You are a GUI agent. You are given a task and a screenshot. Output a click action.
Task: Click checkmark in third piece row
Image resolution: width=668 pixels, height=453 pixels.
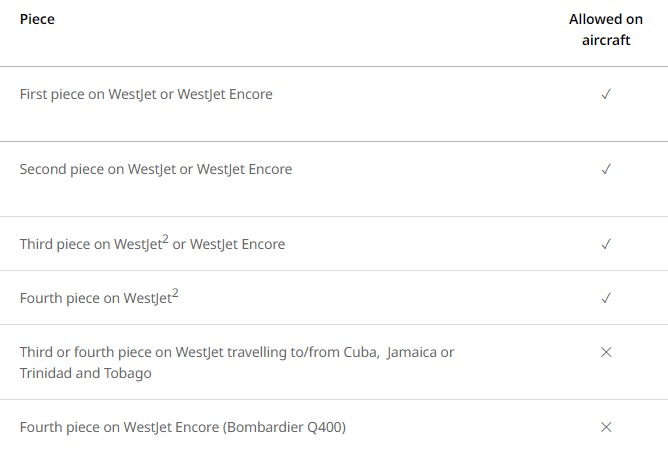coord(606,244)
